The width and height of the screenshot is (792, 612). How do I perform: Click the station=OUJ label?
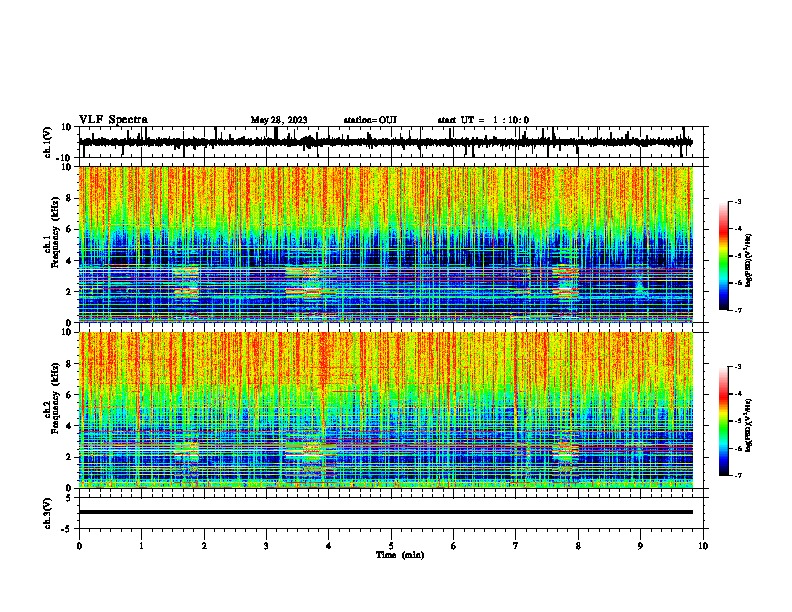[x=370, y=120]
